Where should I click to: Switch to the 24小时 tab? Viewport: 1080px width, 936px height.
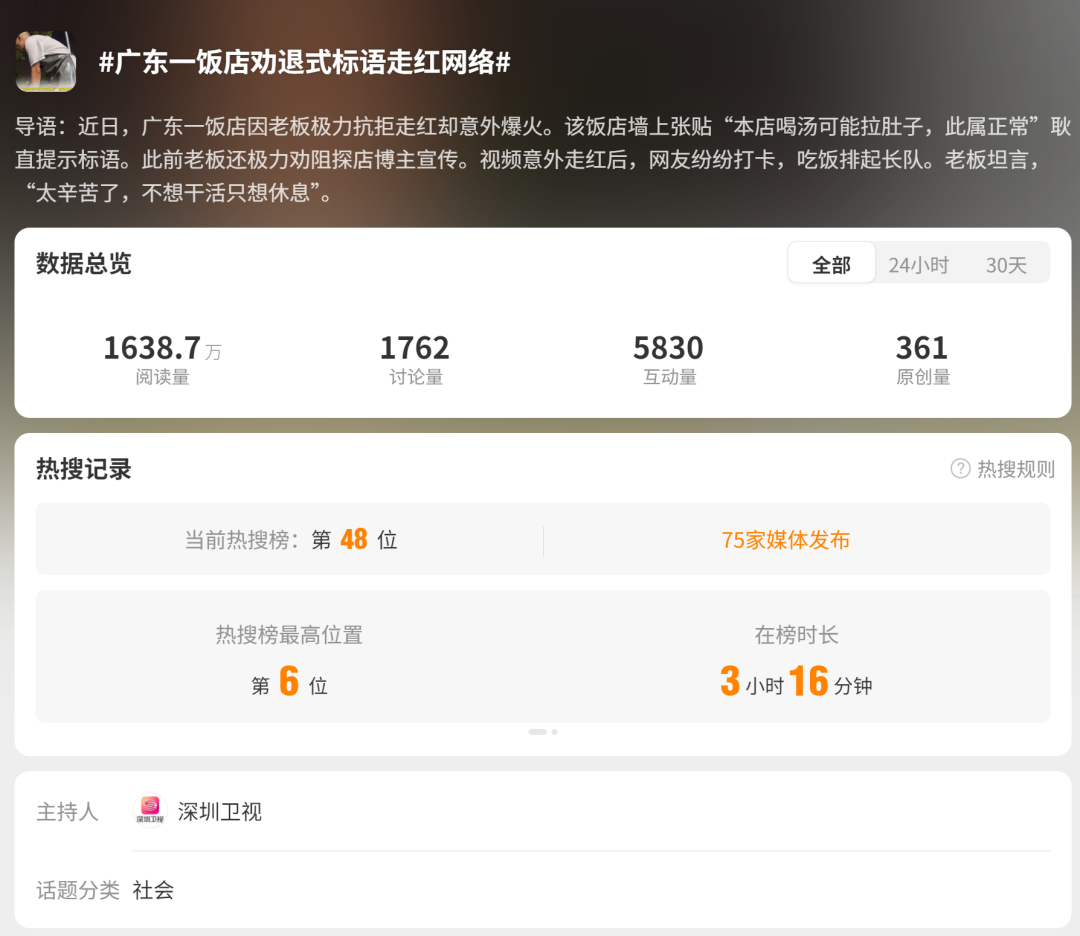(x=918, y=264)
